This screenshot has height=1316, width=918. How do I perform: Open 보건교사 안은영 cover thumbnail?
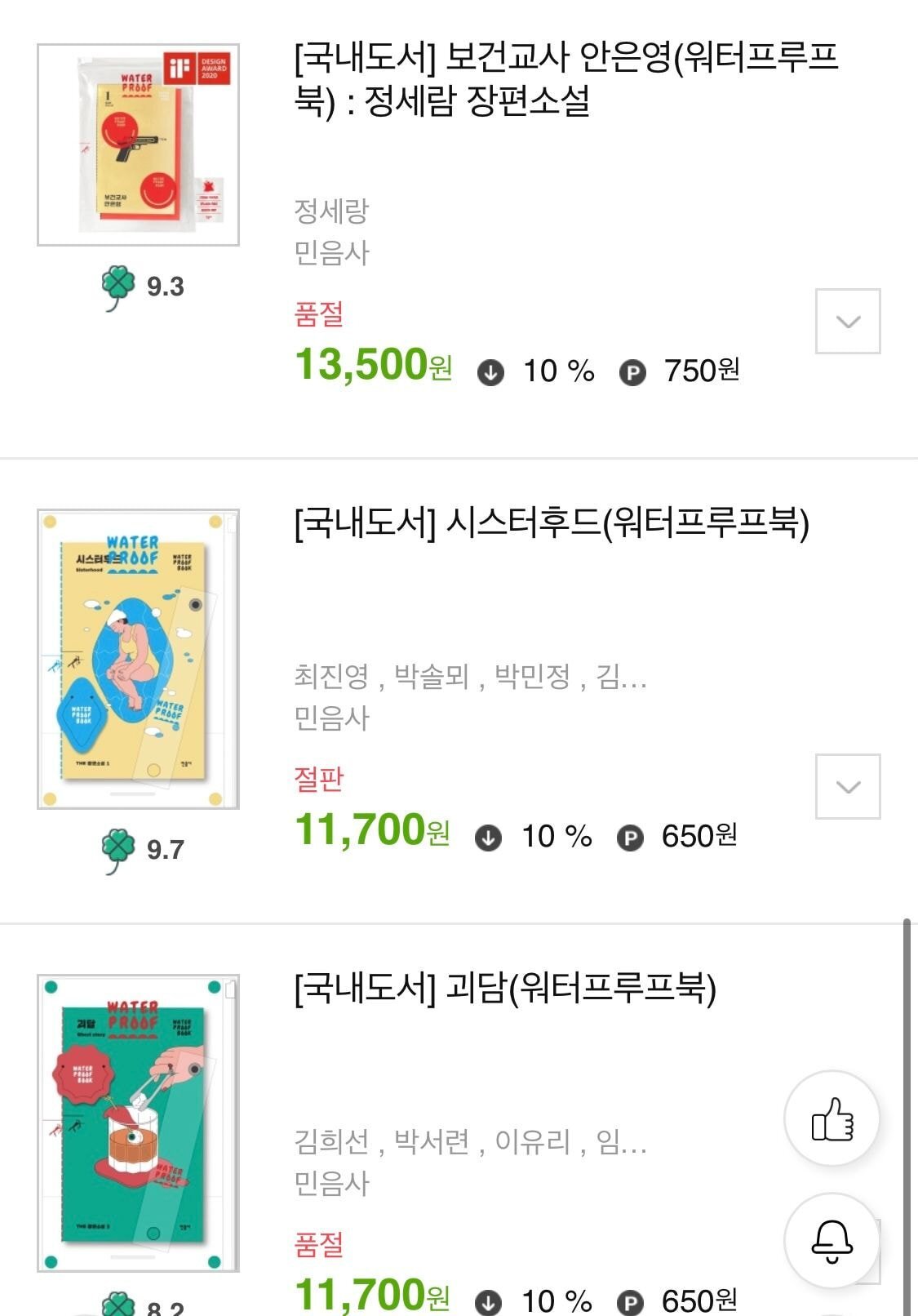click(x=138, y=144)
